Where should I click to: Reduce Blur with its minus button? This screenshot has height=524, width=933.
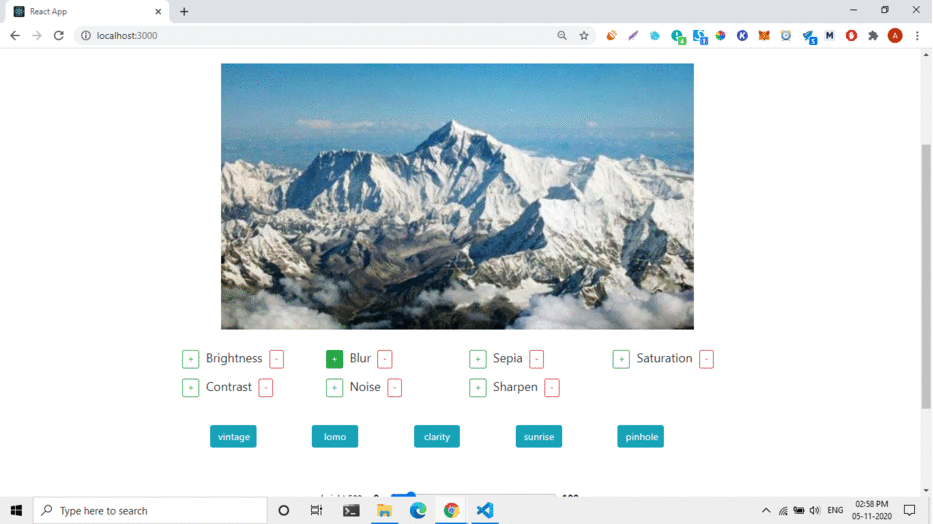[x=385, y=359]
